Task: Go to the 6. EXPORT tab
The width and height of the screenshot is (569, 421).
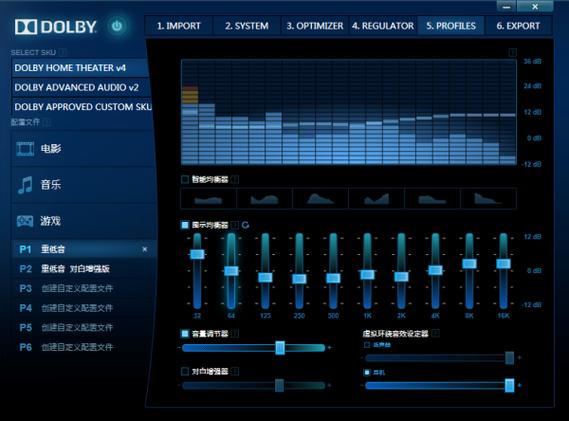Action: click(x=518, y=26)
